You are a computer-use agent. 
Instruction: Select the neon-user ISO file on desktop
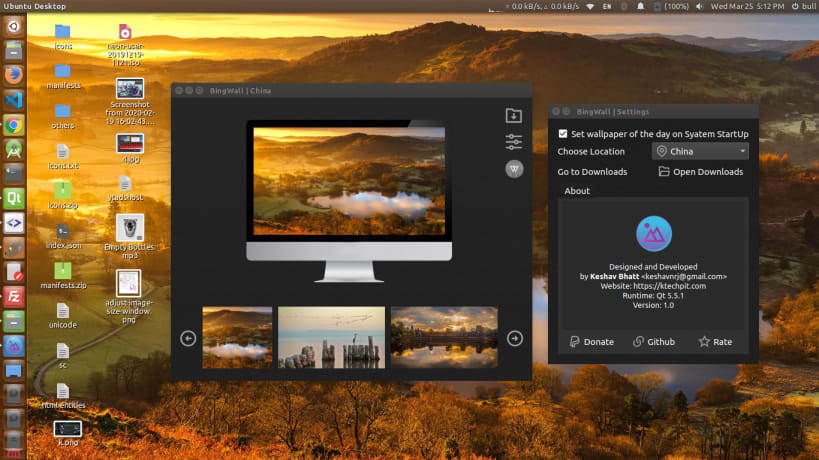point(125,44)
